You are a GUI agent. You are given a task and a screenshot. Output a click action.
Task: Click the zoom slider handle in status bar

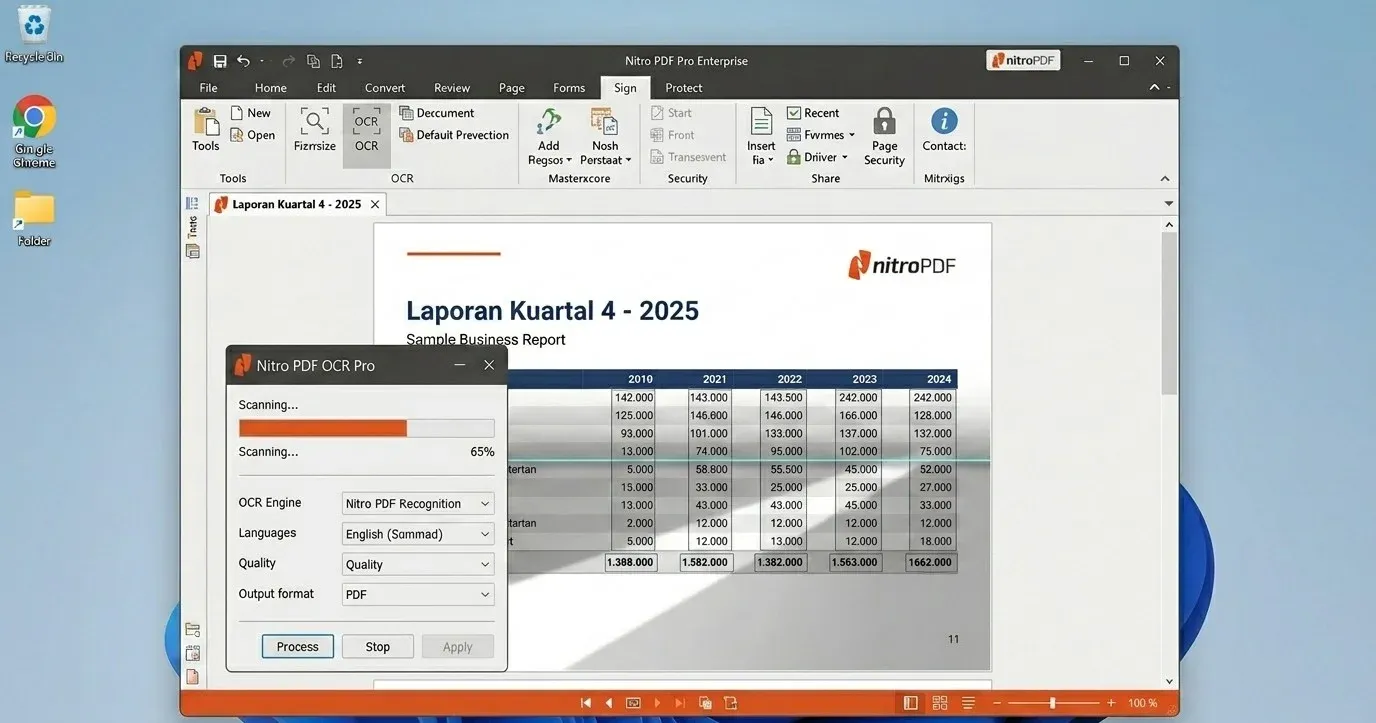point(1052,703)
